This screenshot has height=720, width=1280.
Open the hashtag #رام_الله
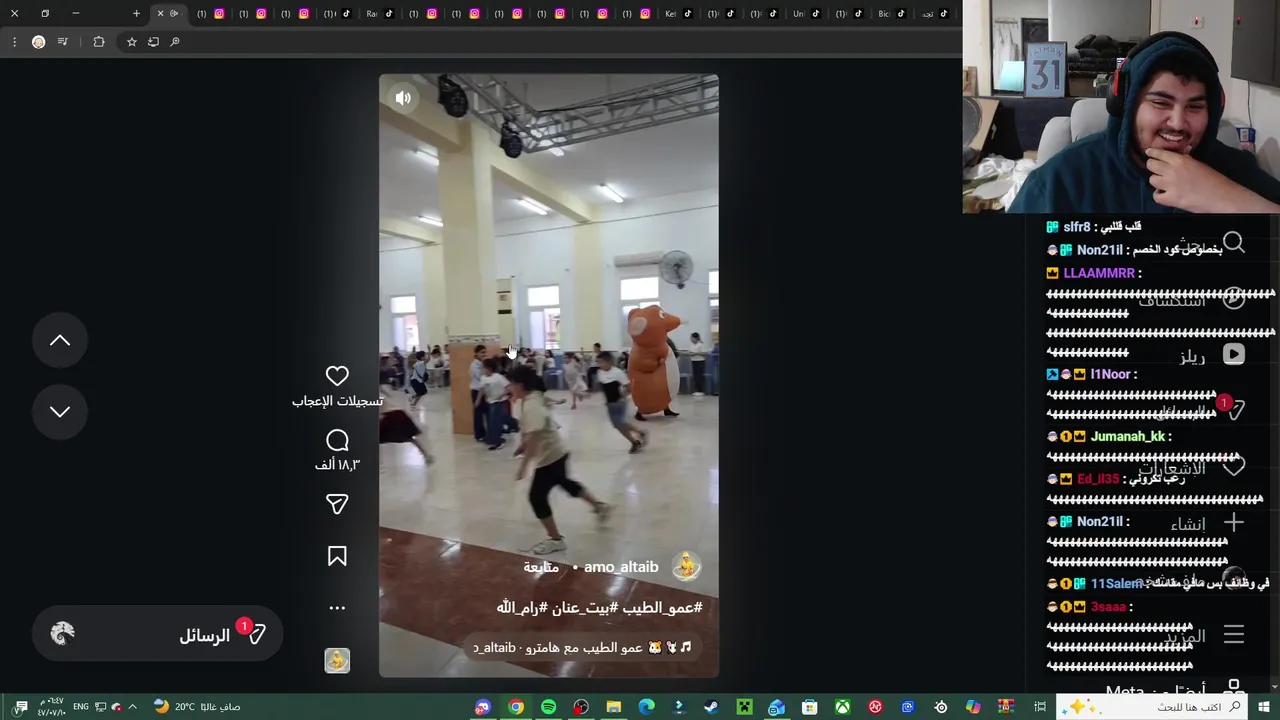point(522,607)
